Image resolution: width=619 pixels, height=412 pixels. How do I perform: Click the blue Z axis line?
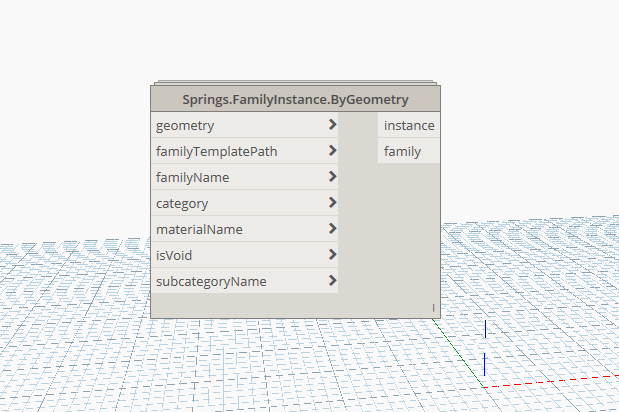(485, 364)
